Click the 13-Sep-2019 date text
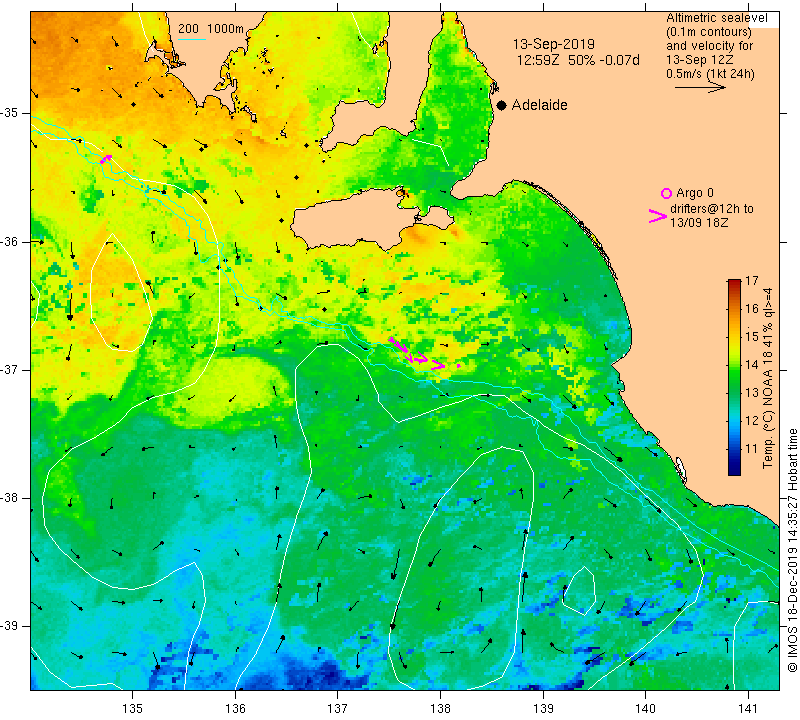The height and width of the screenshot is (720, 800). point(554,44)
